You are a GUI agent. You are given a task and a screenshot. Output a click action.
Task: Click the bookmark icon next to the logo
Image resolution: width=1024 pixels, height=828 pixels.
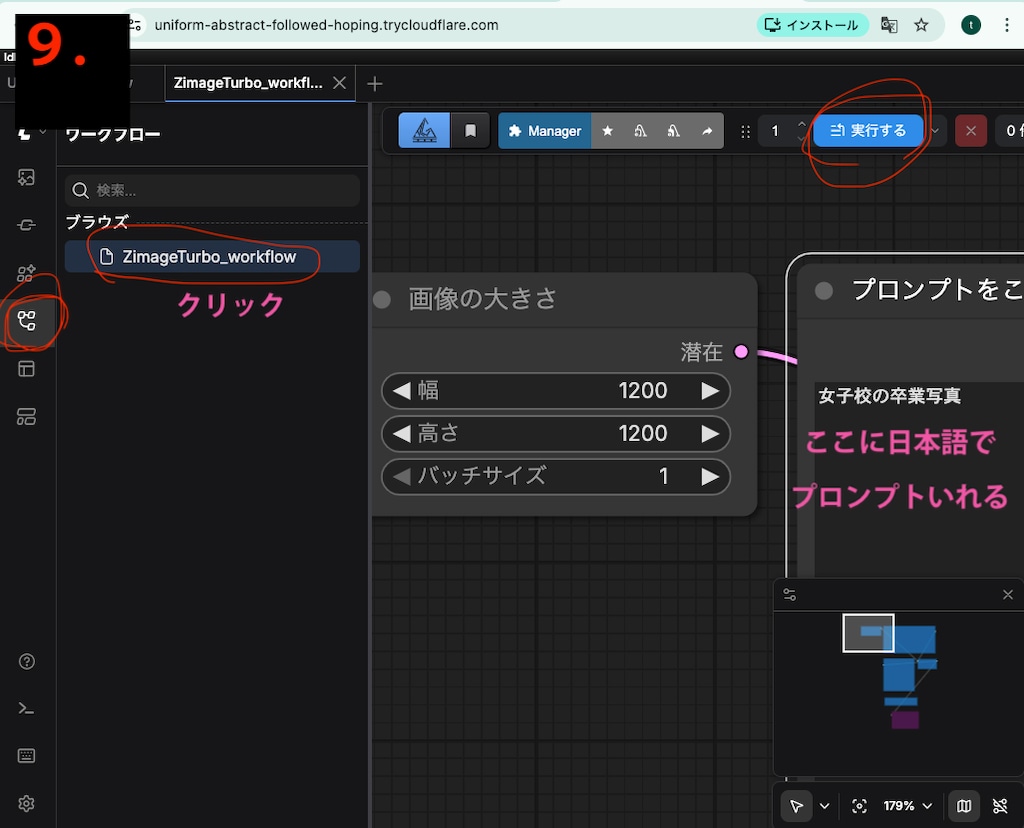[468, 130]
